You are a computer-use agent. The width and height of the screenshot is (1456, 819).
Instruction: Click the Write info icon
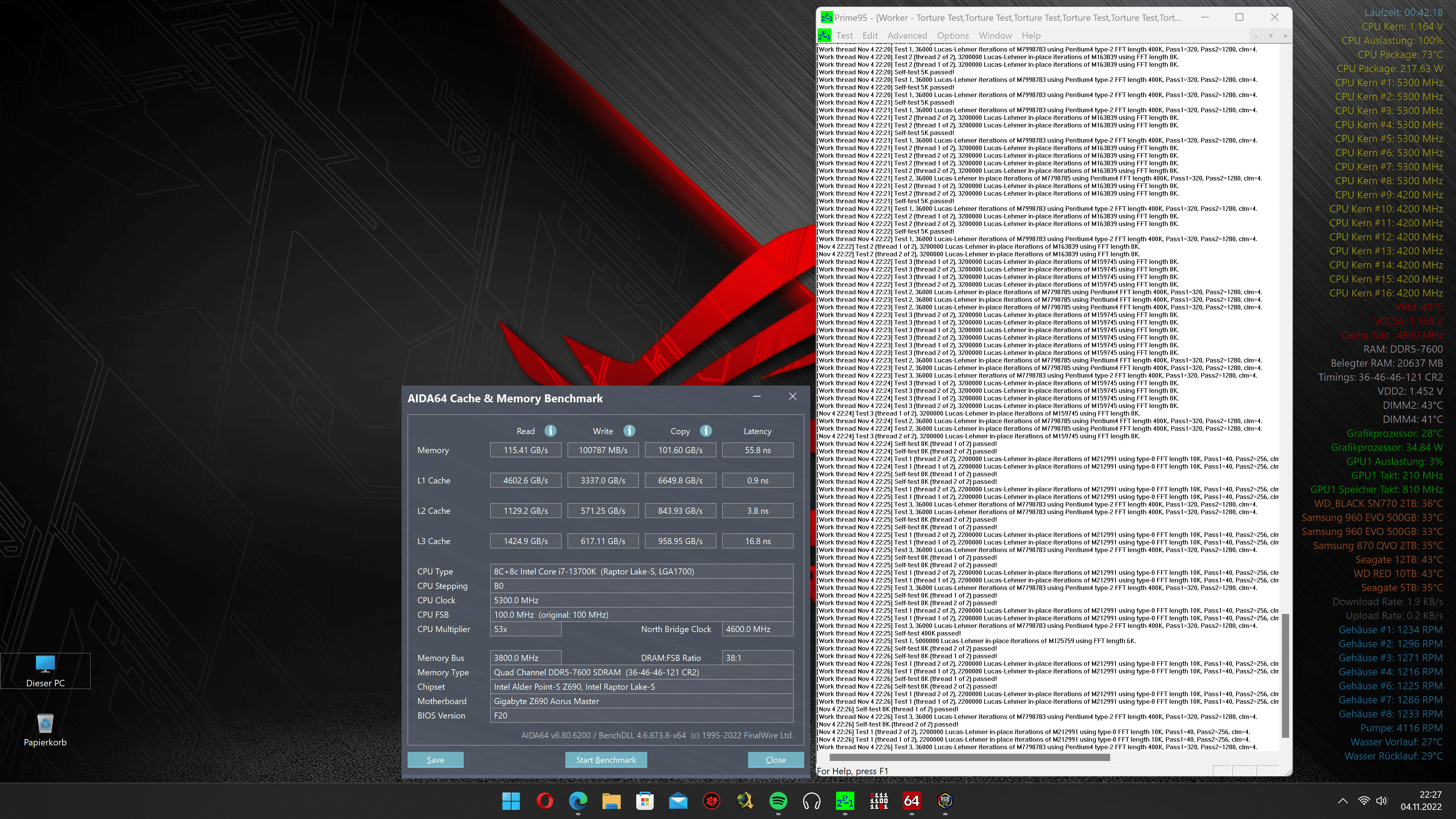pyautogui.click(x=629, y=431)
